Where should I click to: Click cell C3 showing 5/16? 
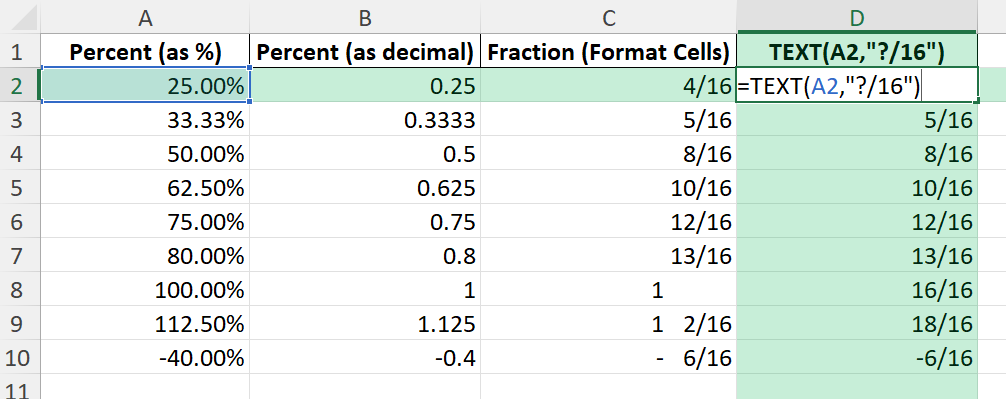609,119
